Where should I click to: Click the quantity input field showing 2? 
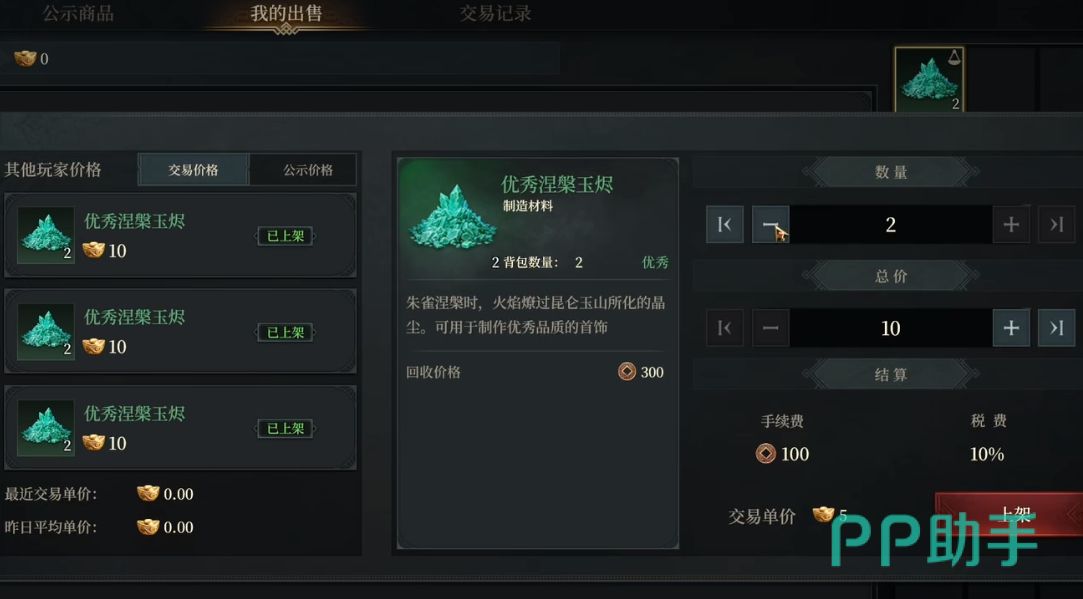[890, 225]
